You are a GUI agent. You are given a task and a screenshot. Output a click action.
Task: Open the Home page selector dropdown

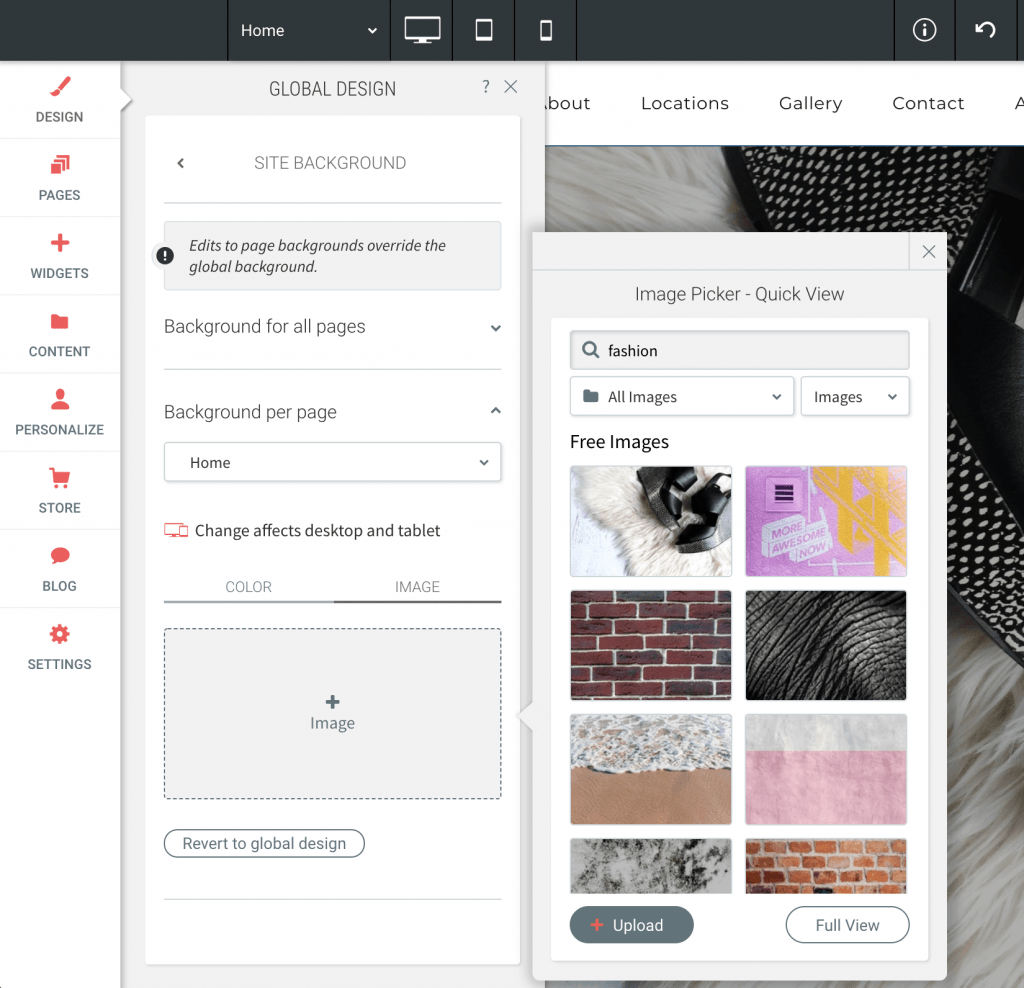click(332, 463)
